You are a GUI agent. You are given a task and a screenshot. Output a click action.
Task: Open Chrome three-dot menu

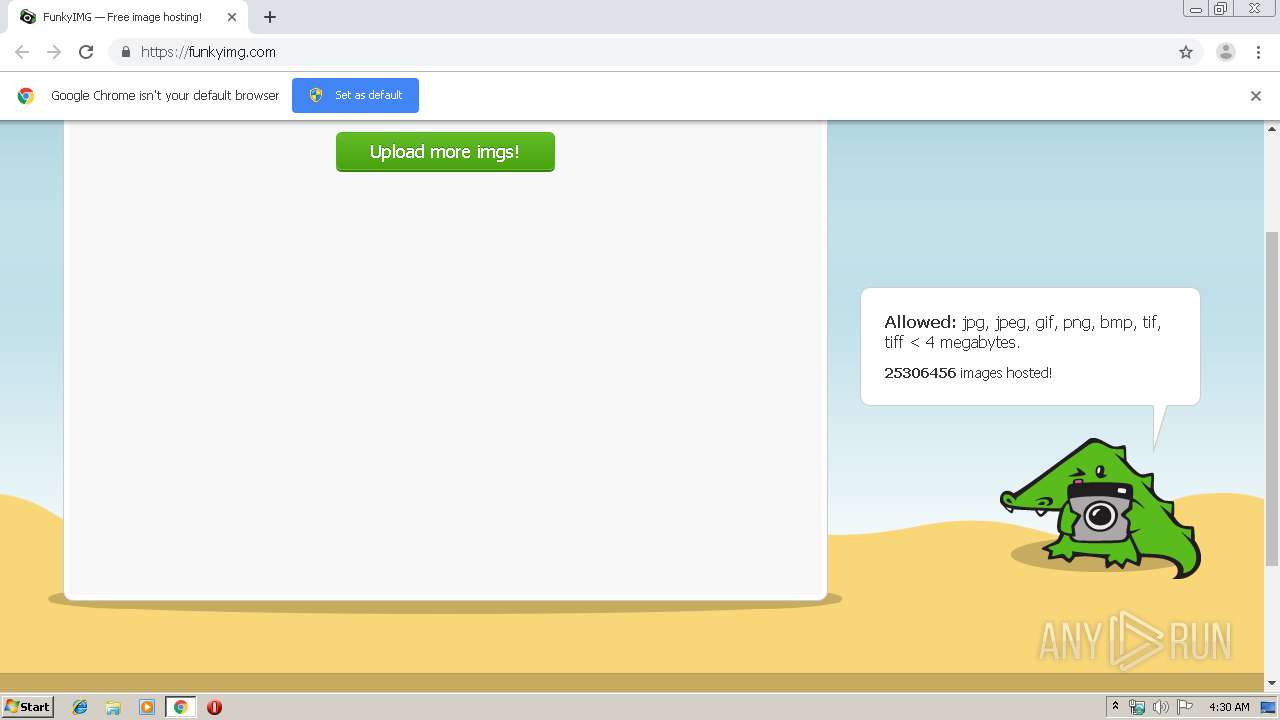(1258, 52)
